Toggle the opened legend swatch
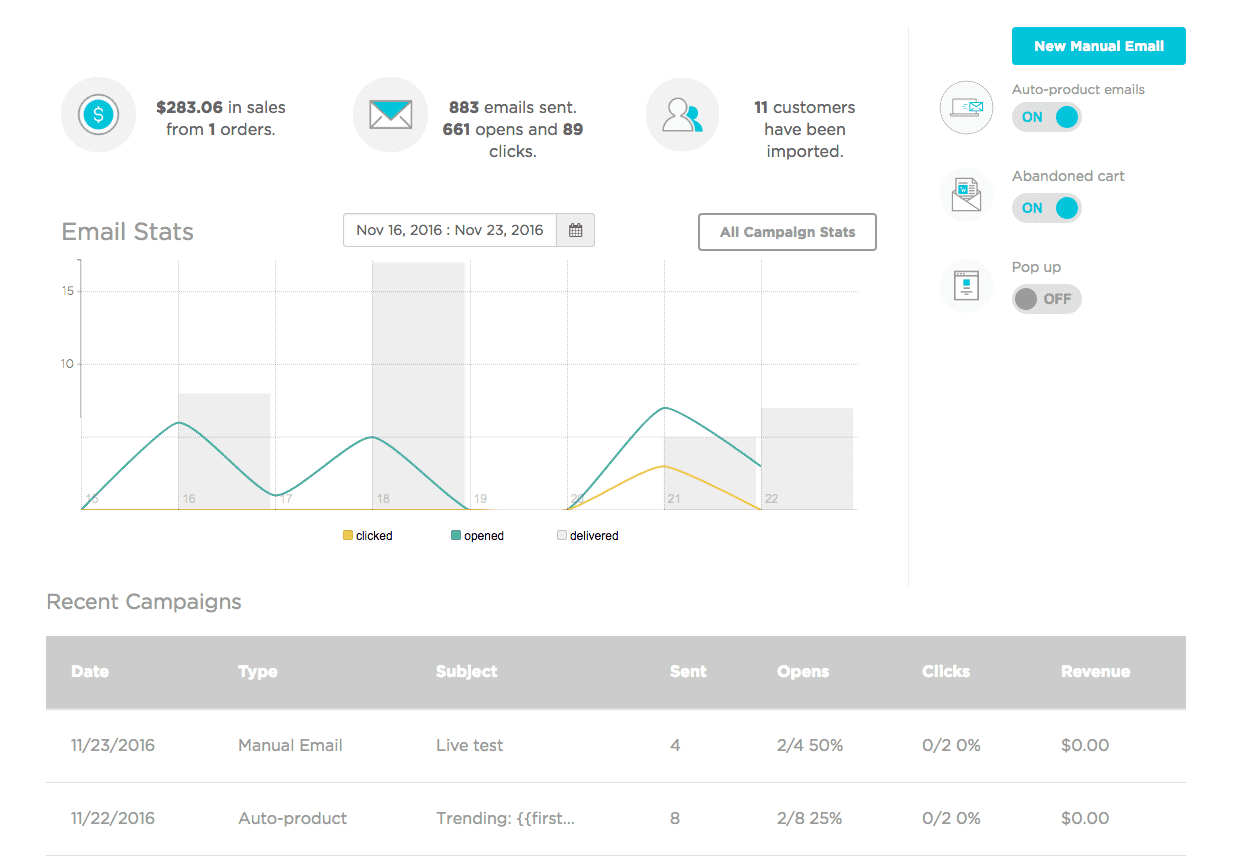1234x868 pixels. [456, 536]
